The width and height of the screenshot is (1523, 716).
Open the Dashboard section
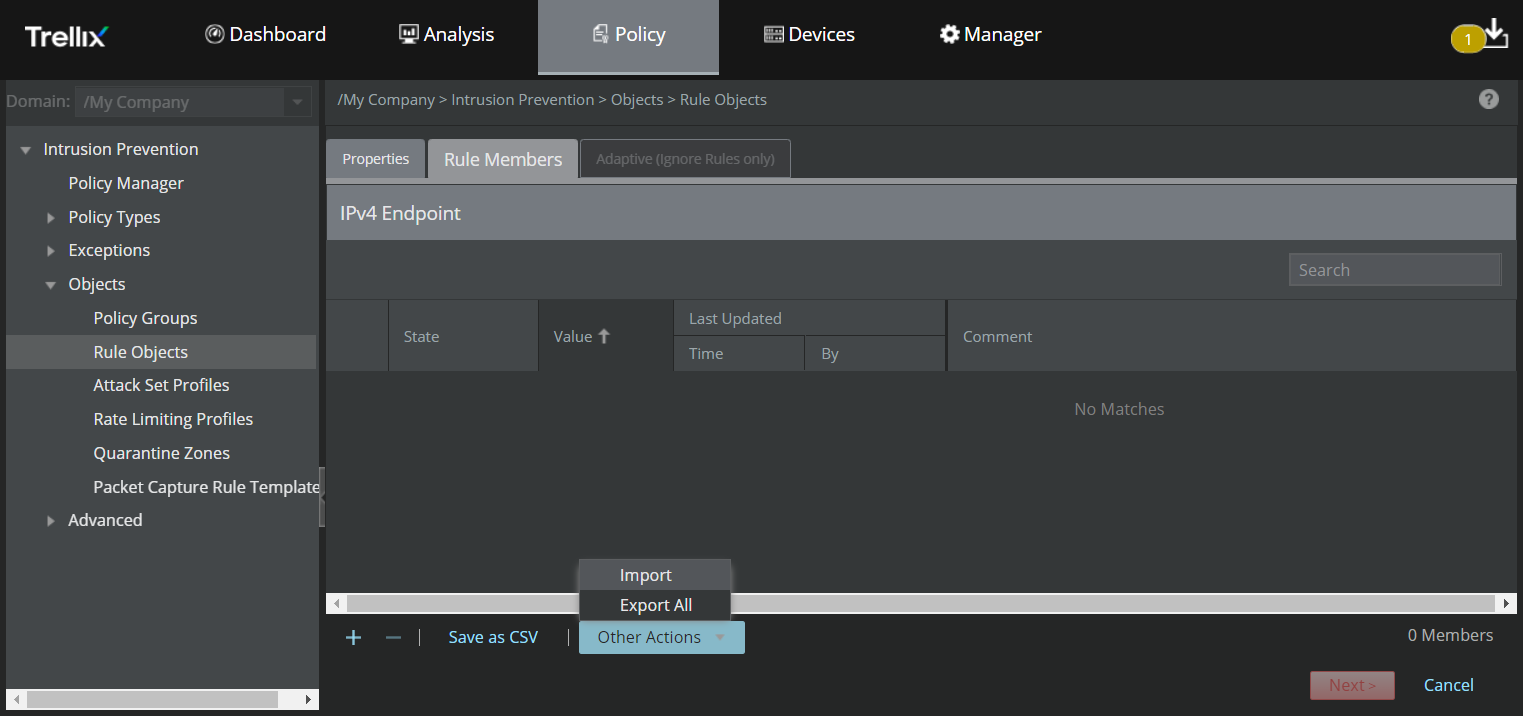[x=265, y=34]
